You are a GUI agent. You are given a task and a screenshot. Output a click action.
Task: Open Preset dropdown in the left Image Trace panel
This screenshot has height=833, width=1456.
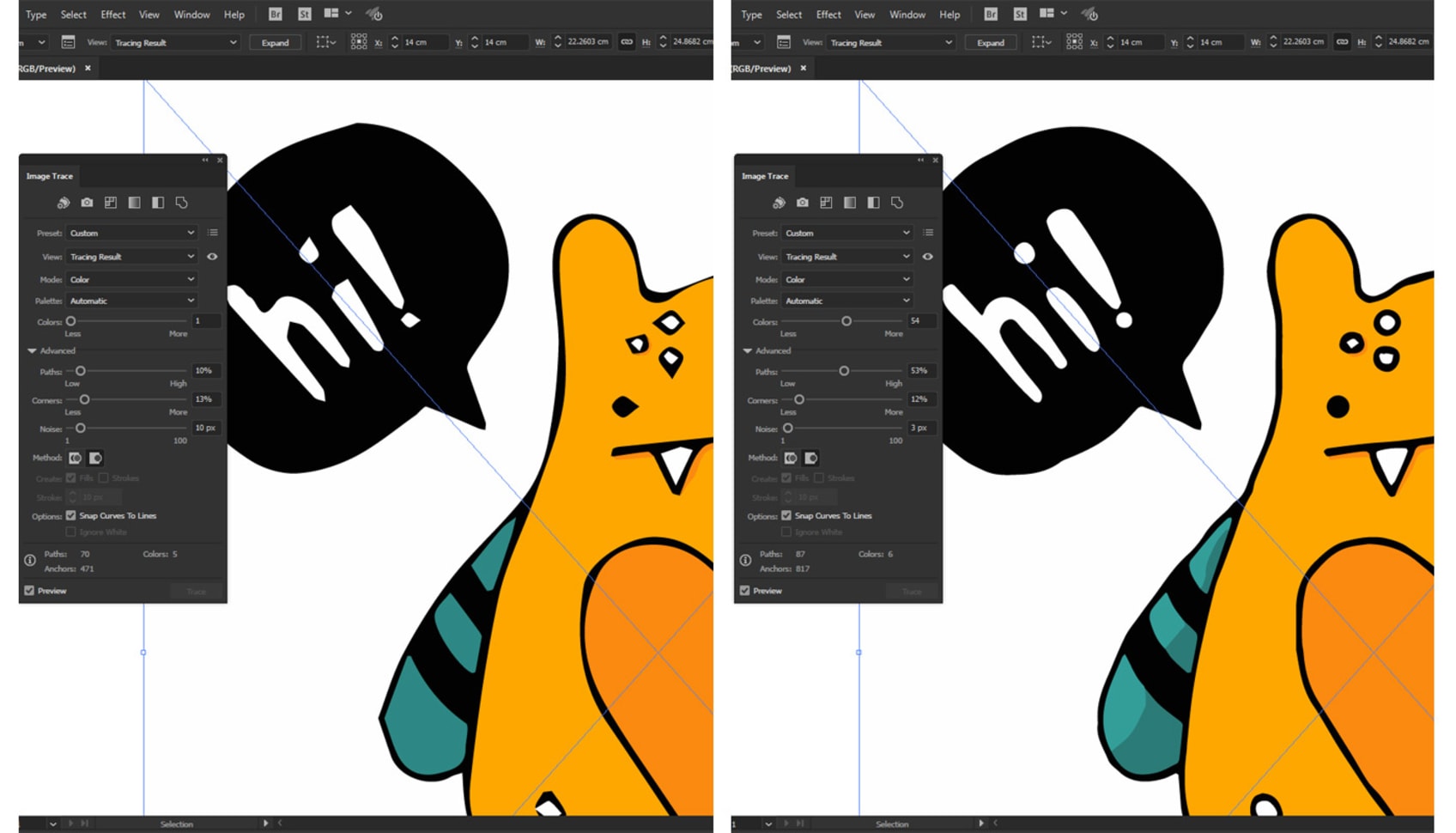pos(131,233)
